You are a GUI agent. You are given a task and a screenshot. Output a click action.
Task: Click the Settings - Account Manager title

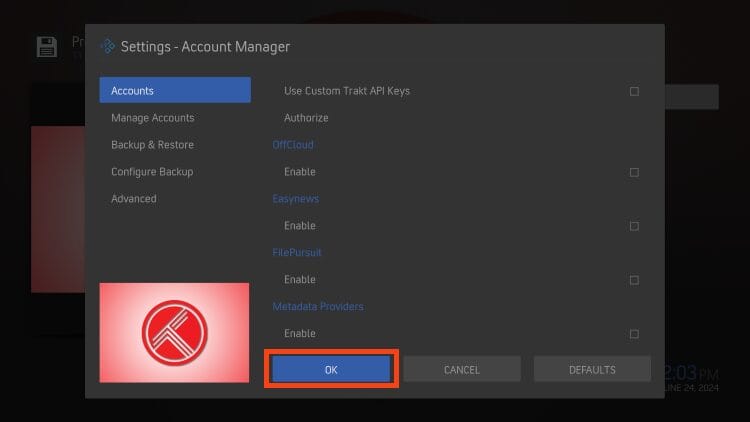(205, 46)
